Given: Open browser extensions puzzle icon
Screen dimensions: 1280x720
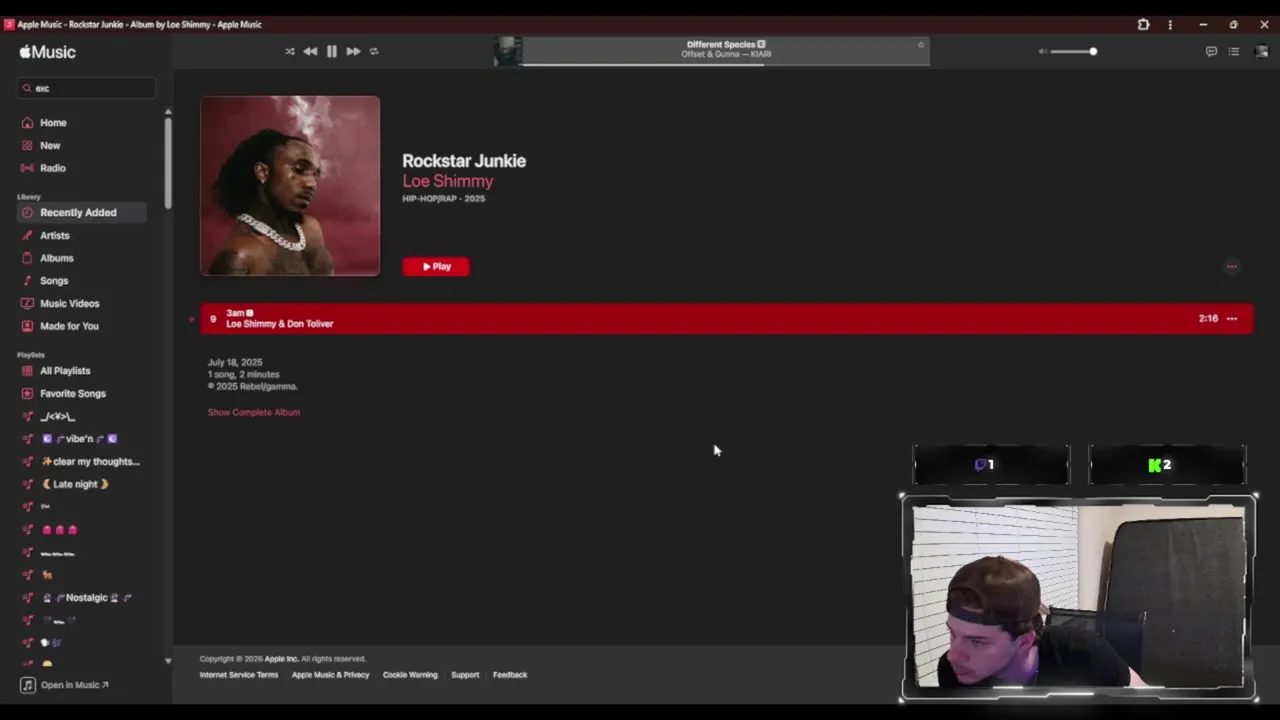Looking at the screenshot, I should (1144, 25).
